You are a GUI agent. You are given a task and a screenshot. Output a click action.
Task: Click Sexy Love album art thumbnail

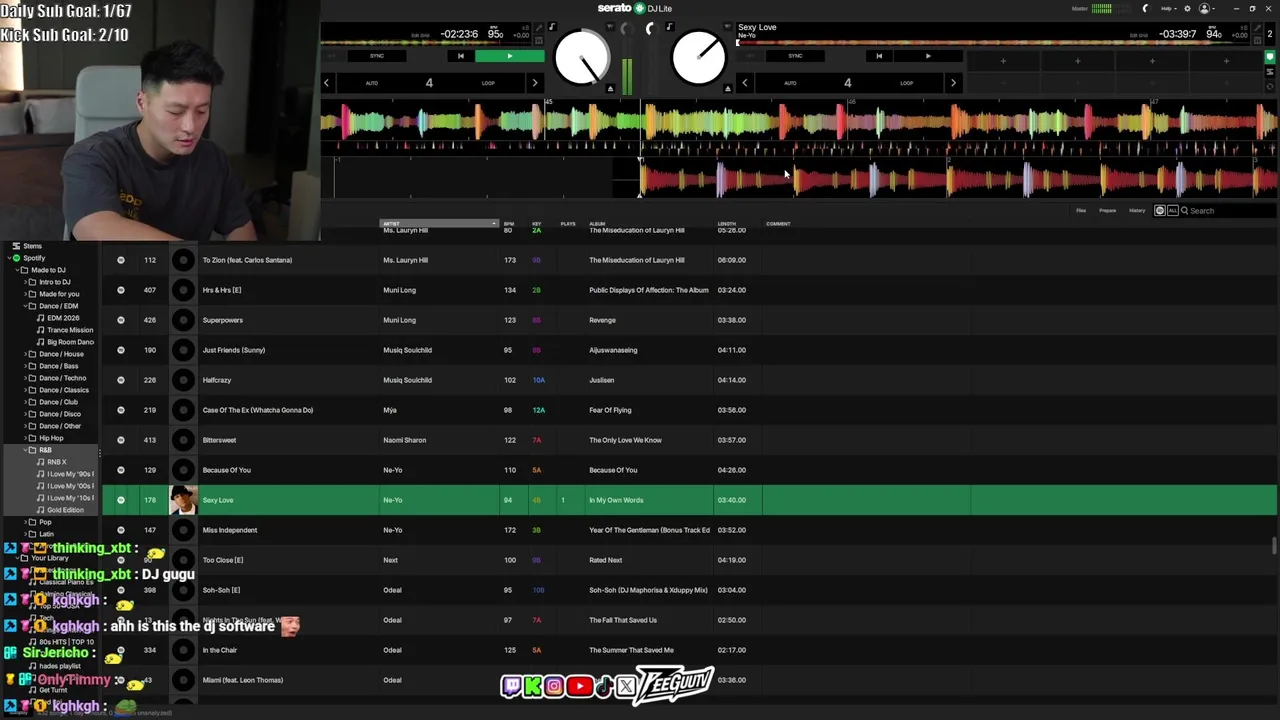tap(183, 500)
